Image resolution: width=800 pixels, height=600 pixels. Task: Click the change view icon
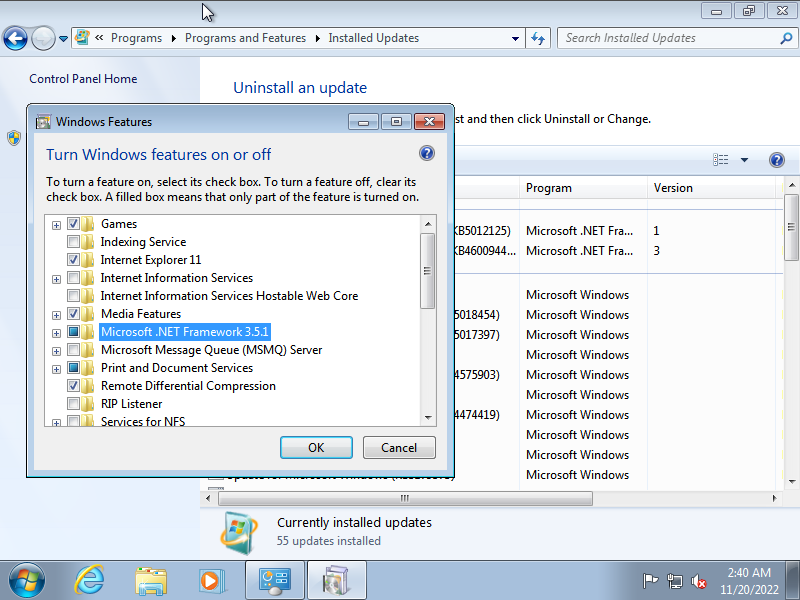[x=720, y=160]
